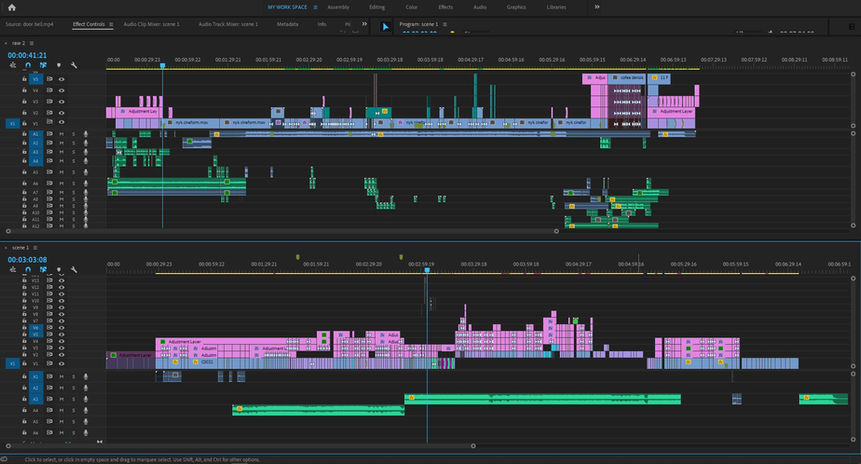Screen dimensions: 861x464
Task: Hide track V5 output in raw 2 timeline
Action: [61, 78]
